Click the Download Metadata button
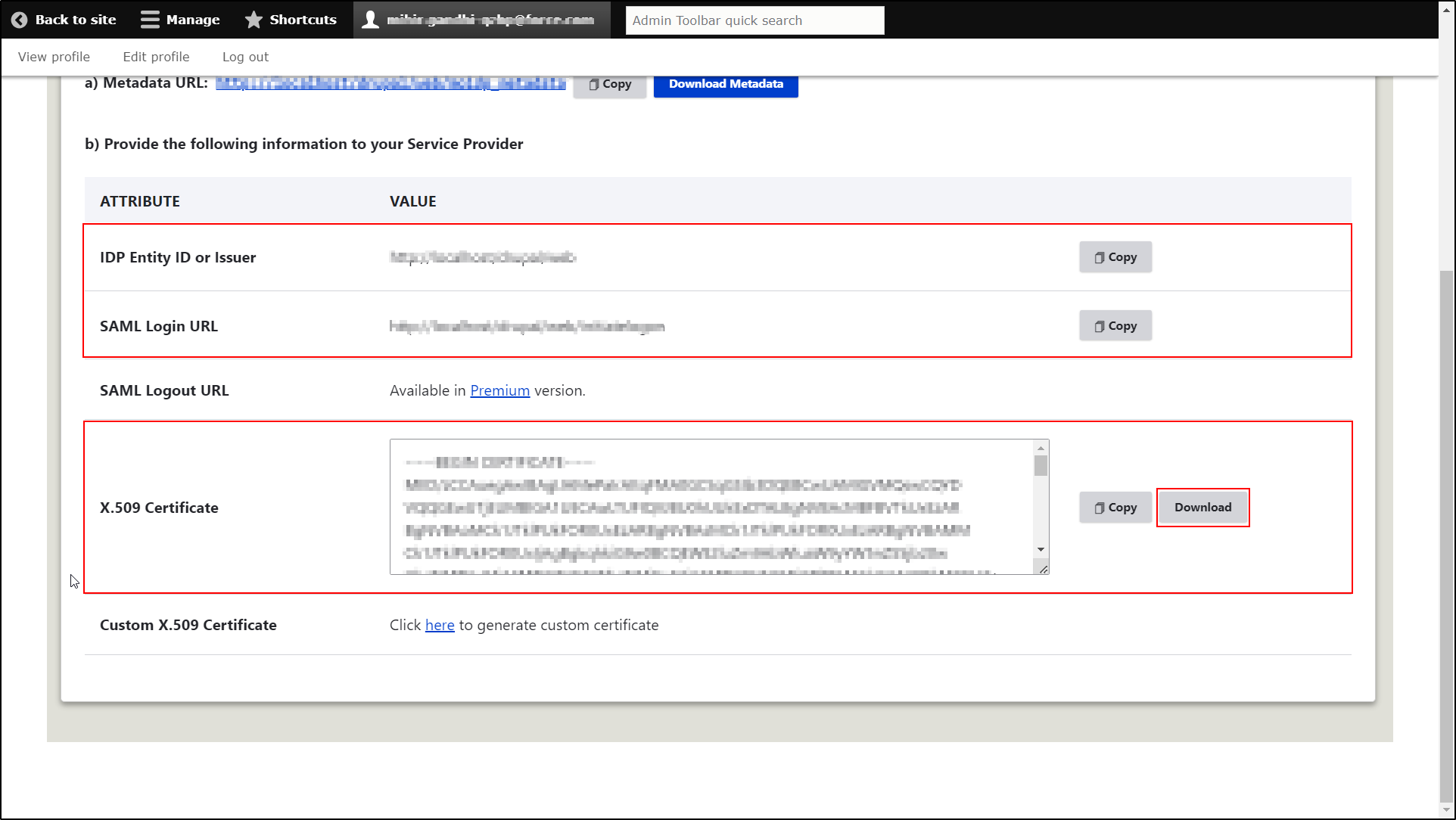The width and height of the screenshot is (1456, 820). click(x=725, y=85)
